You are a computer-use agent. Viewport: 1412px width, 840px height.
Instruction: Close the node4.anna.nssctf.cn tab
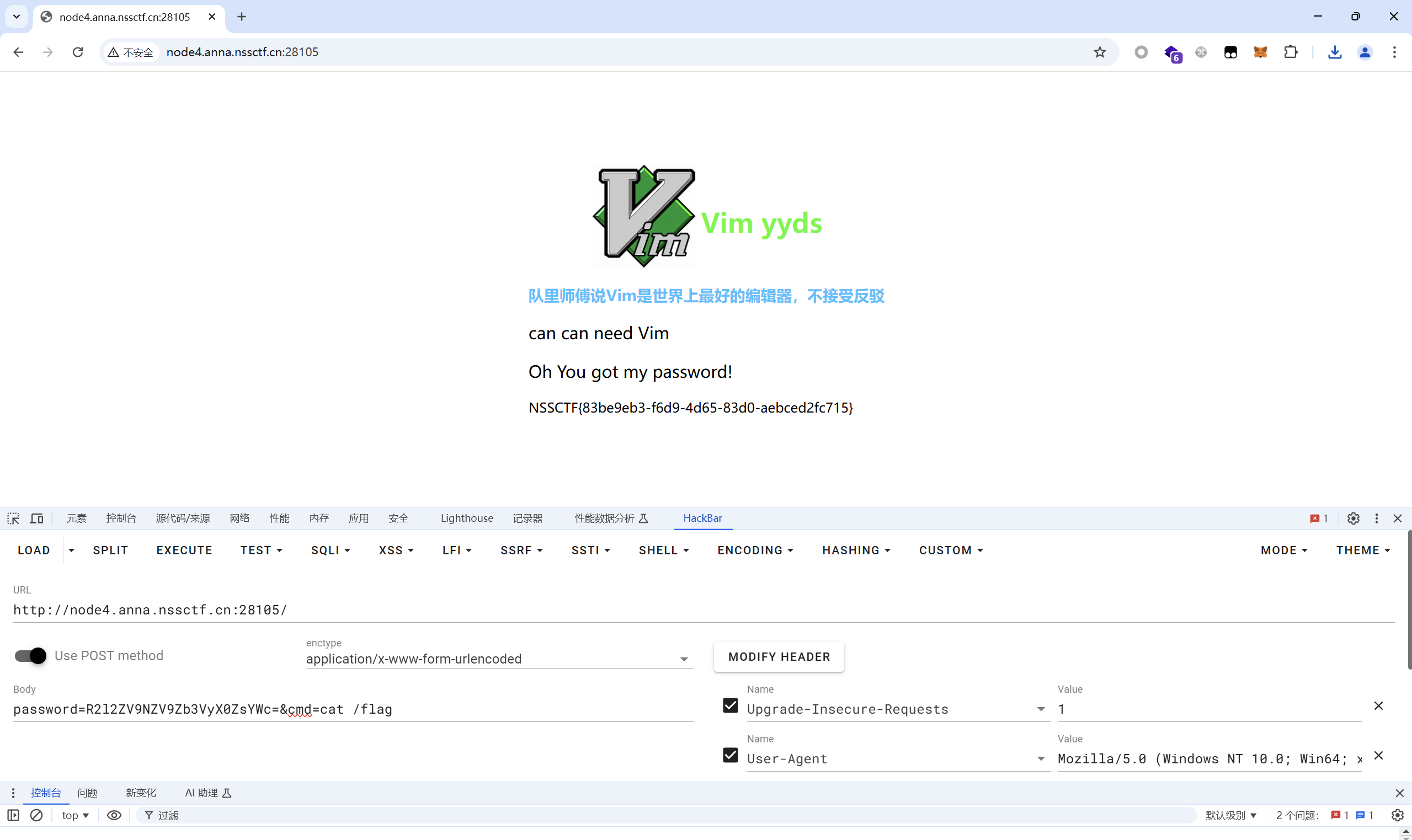click(212, 17)
